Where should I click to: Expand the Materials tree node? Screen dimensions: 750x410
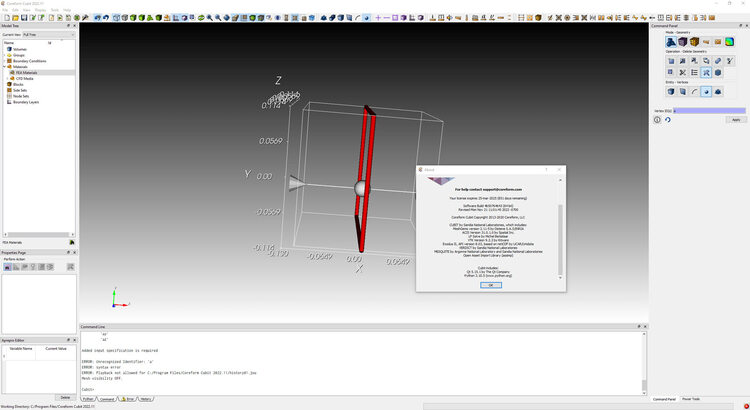[x=5, y=67]
